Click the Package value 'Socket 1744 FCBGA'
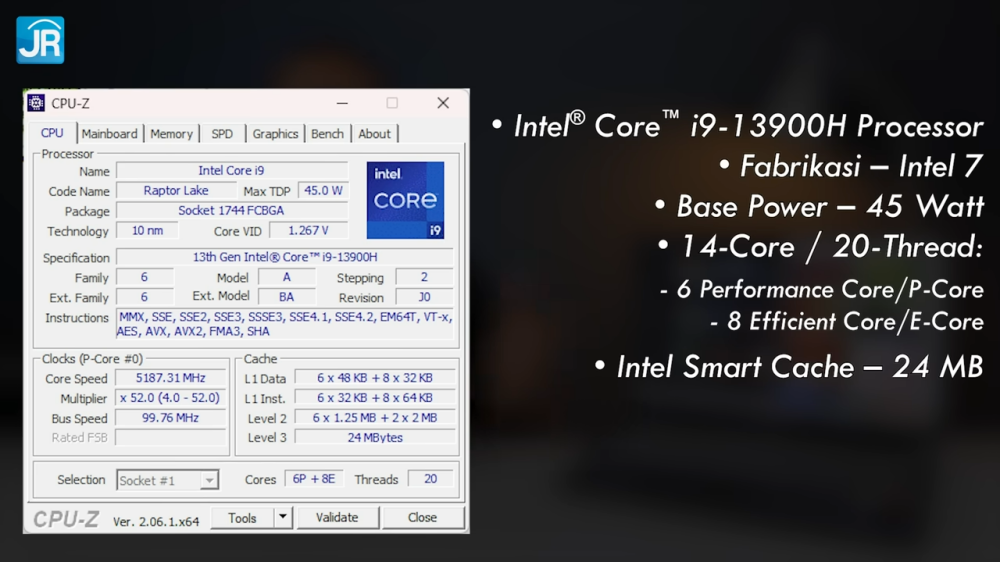Screen dimensions: 1000x562 pyautogui.click(x=232, y=211)
